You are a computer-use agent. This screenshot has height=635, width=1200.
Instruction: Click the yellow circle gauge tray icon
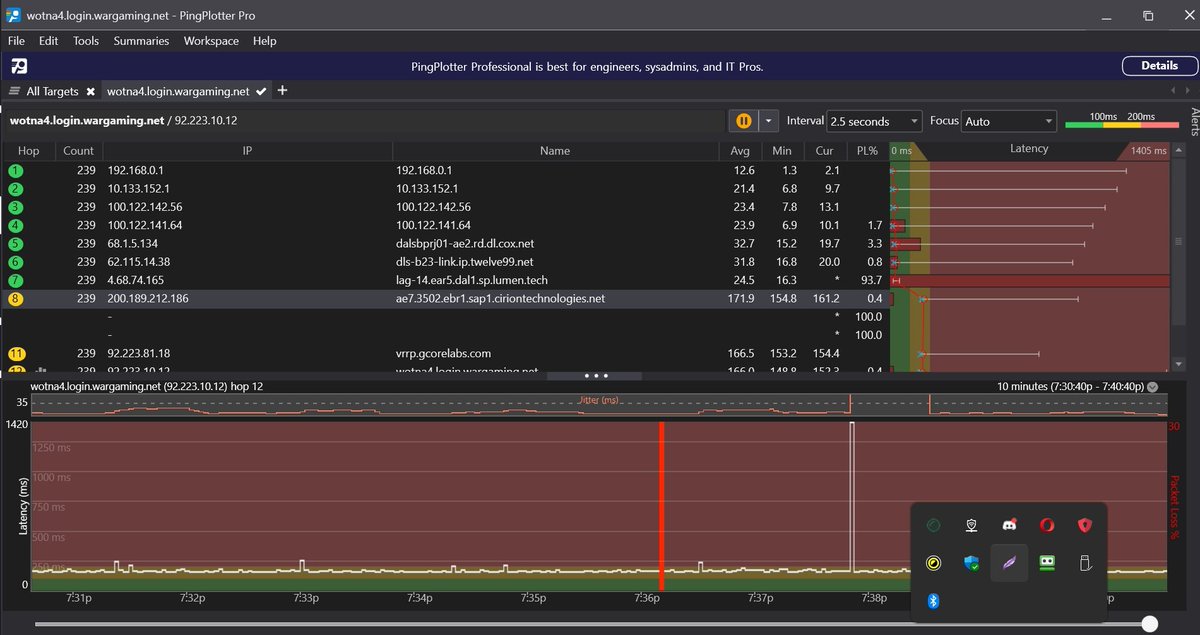tap(933, 563)
